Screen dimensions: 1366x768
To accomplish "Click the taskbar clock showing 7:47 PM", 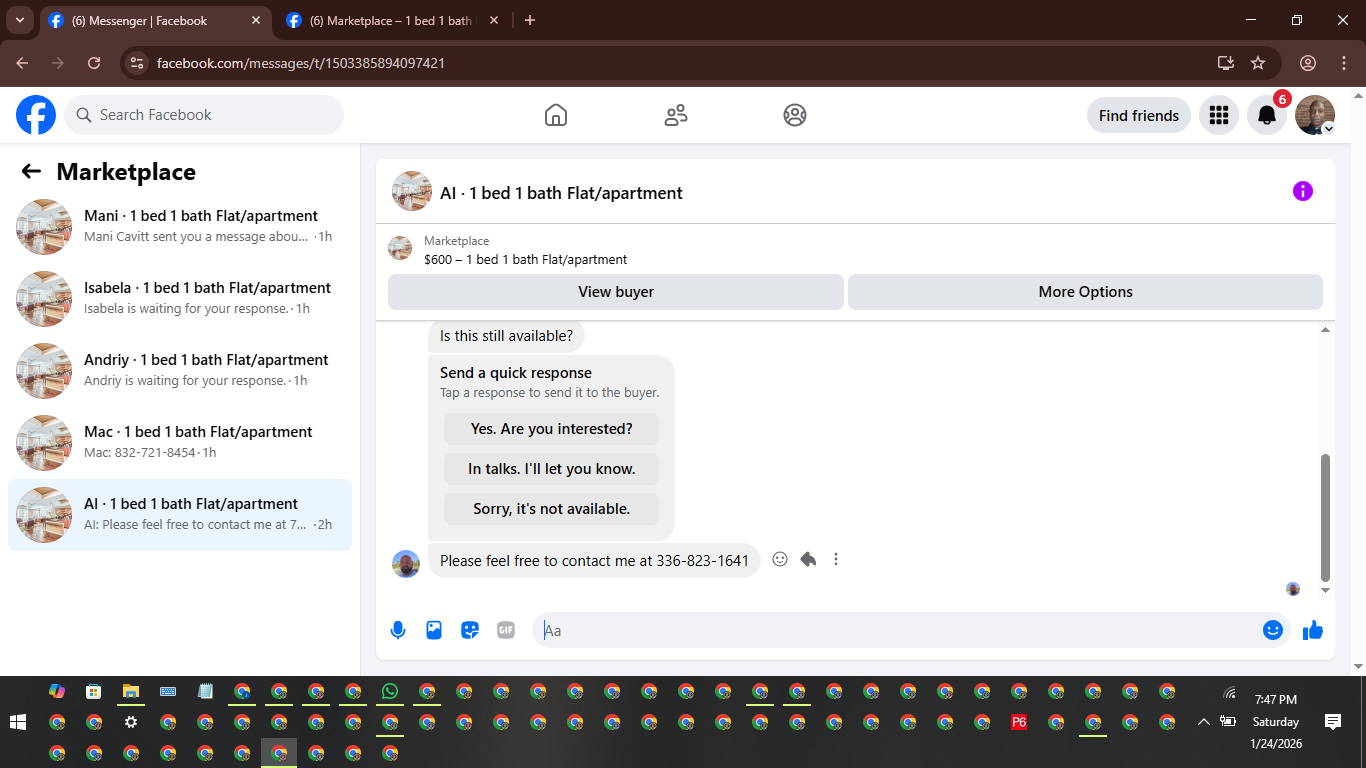I will [1275, 700].
